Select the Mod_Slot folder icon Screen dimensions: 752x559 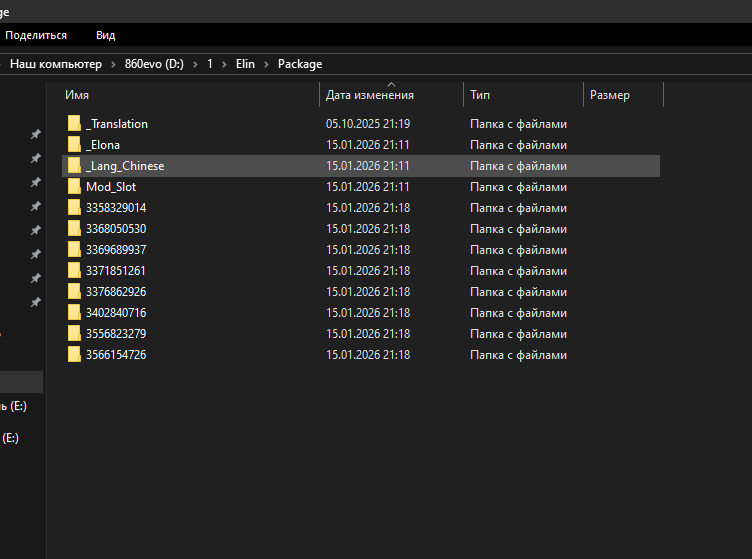(74, 186)
